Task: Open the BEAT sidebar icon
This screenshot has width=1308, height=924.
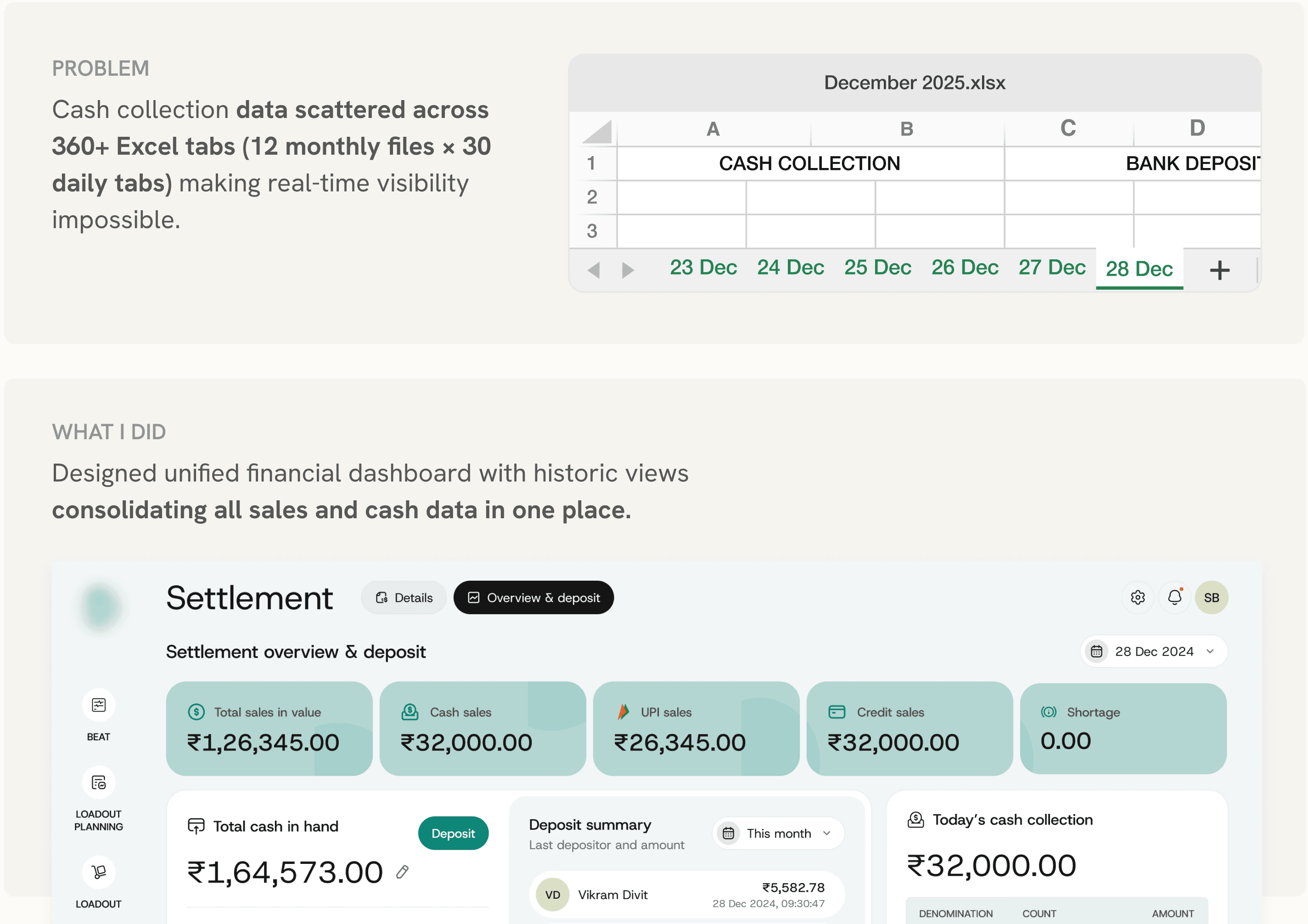Action: click(99, 705)
